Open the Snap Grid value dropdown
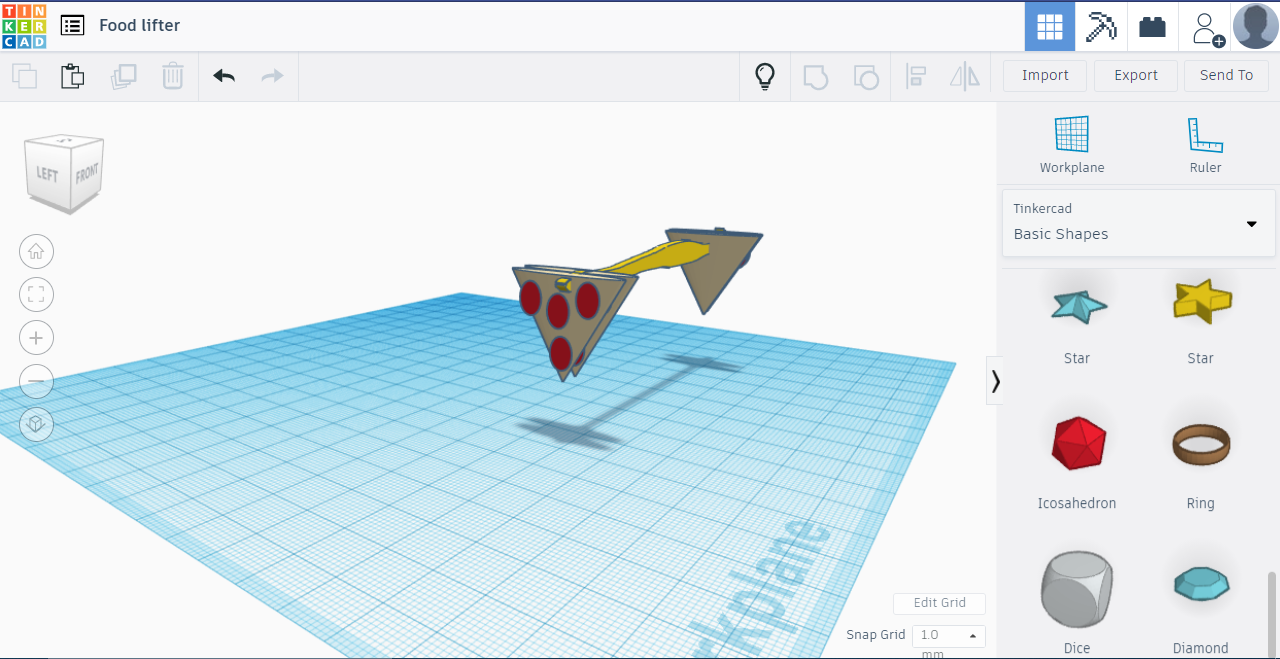 (x=971, y=636)
